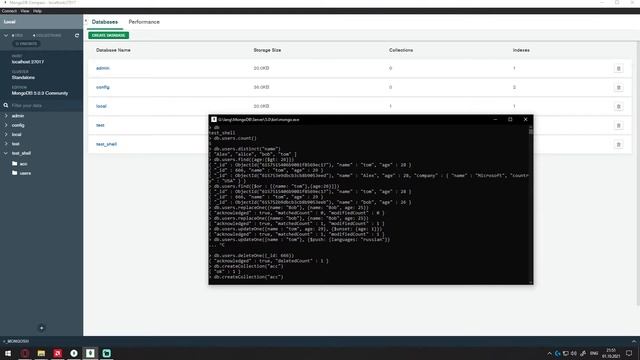640x360 pixels.
Task: Sort by the Database Name column header
Action: click(x=113, y=50)
